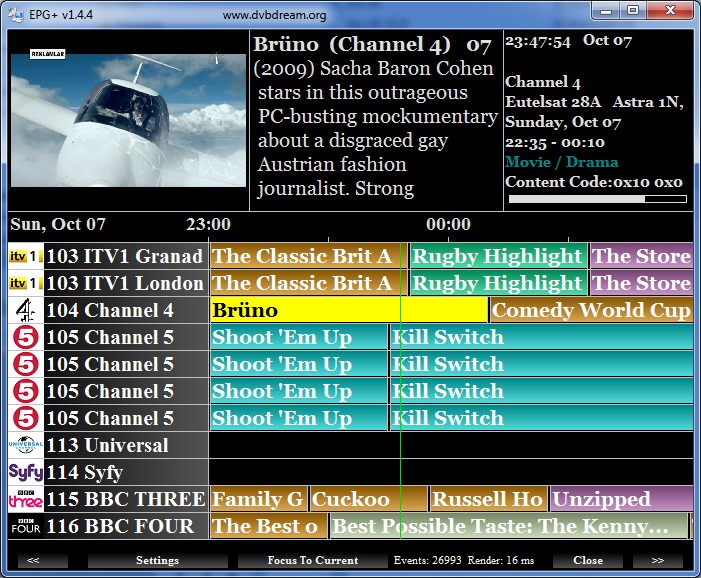Click the 22:35 - 00:10 time range text
Viewport: 701px width, 578px height.
pyautogui.click(x=555, y=142)
